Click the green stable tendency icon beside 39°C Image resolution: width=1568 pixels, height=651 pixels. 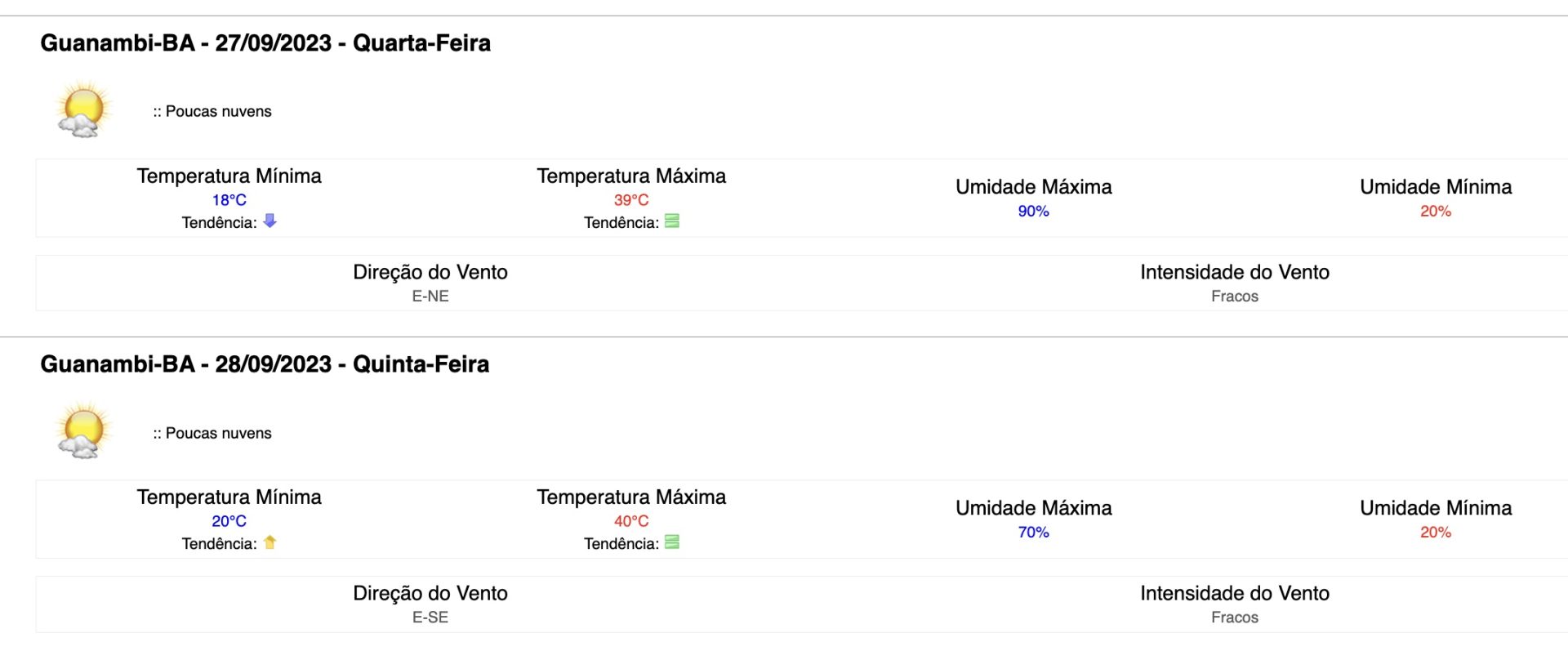pos(672,221)
